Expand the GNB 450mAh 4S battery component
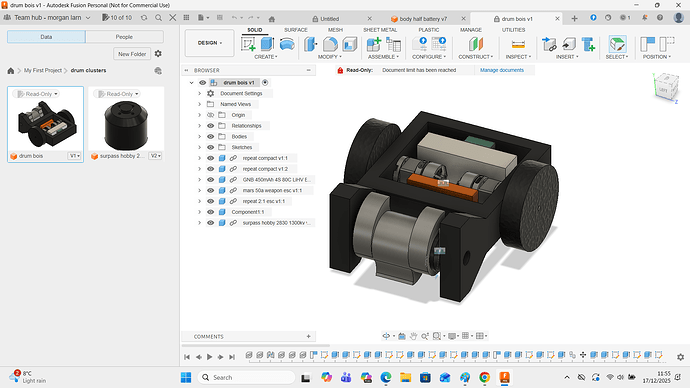Image resolution: width=690 pixels, height=388 pixels. [199, 179]
